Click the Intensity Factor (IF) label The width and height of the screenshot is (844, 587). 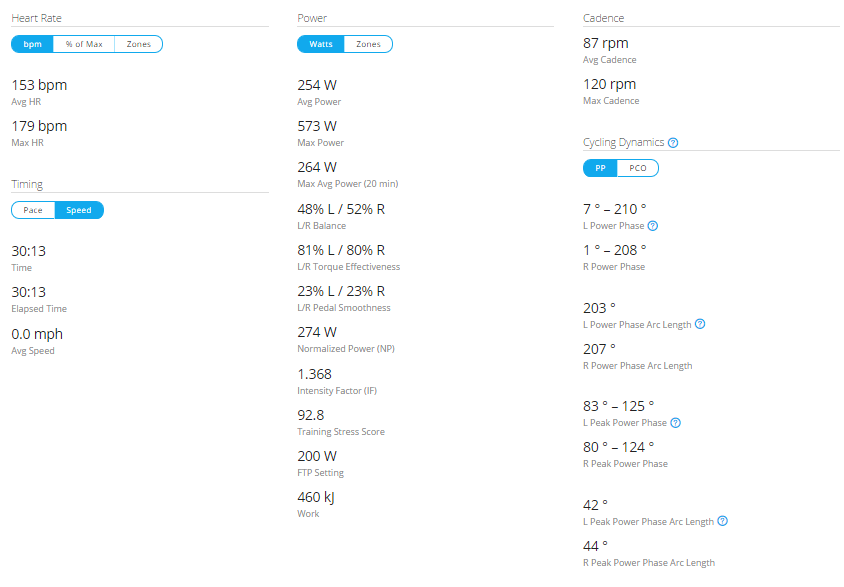tap(337, 391)
